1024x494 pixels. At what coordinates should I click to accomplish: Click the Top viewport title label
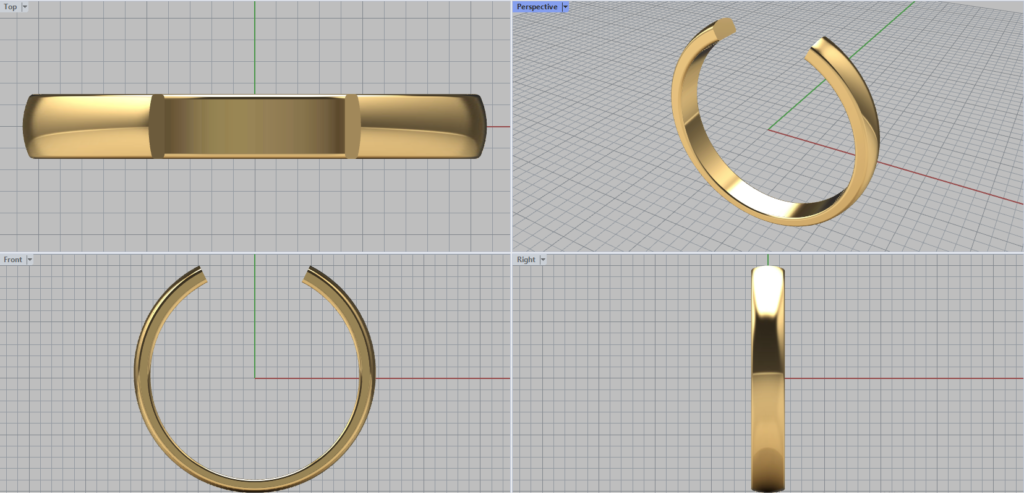pos(10,6)
